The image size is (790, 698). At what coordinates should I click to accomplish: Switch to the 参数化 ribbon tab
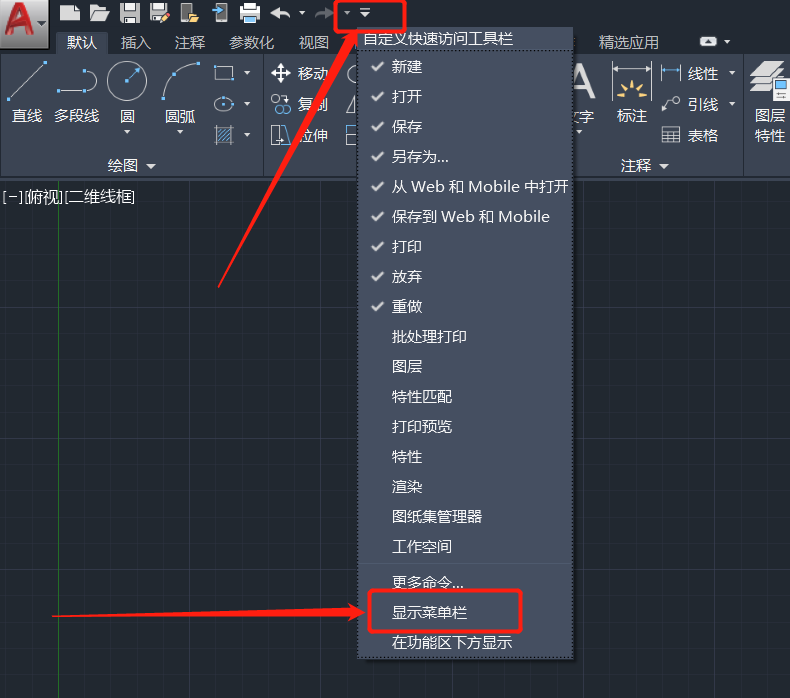[x=251, y=42]
